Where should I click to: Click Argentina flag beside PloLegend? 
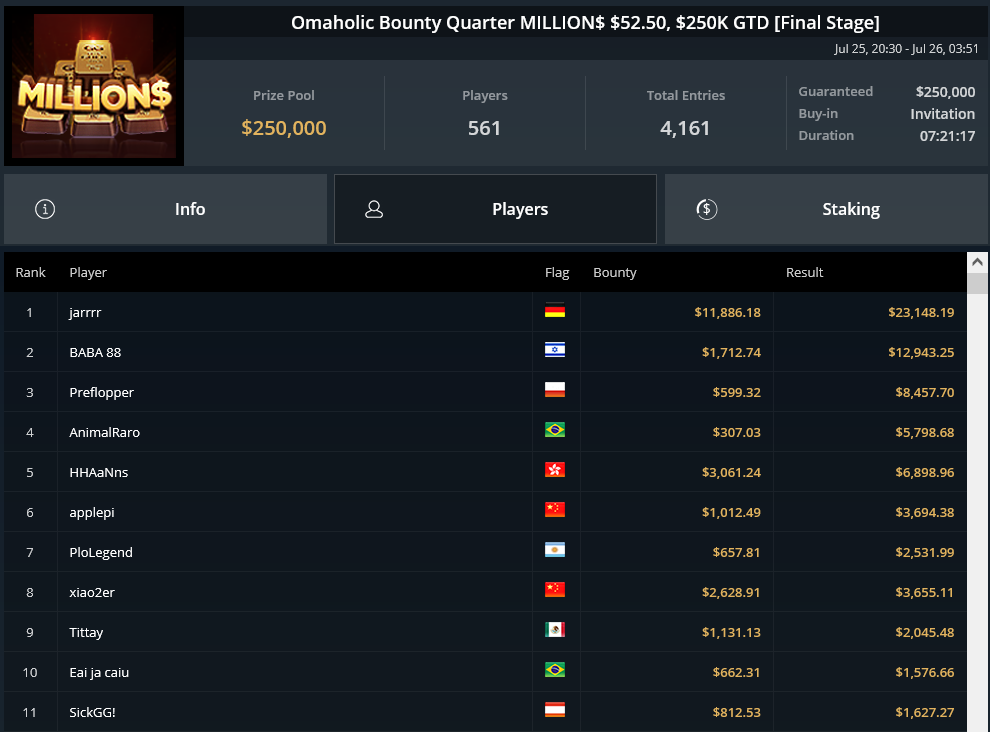555,550
